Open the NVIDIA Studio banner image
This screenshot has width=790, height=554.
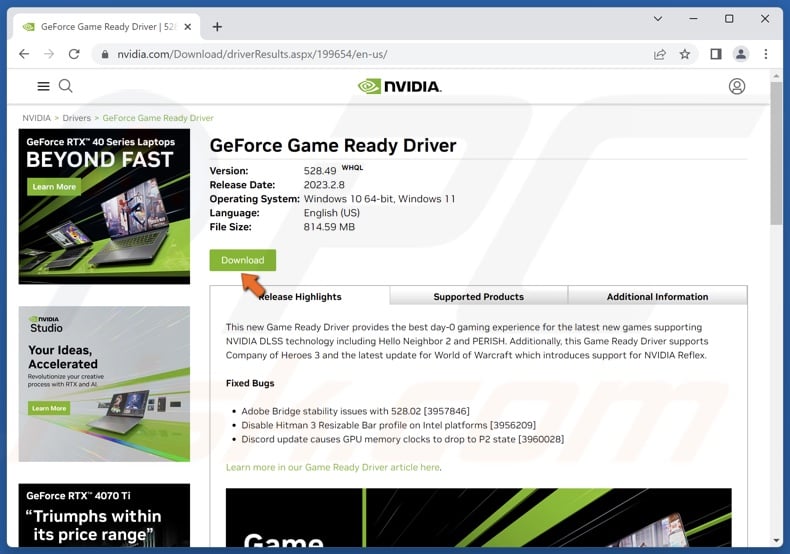click(104, 384)
